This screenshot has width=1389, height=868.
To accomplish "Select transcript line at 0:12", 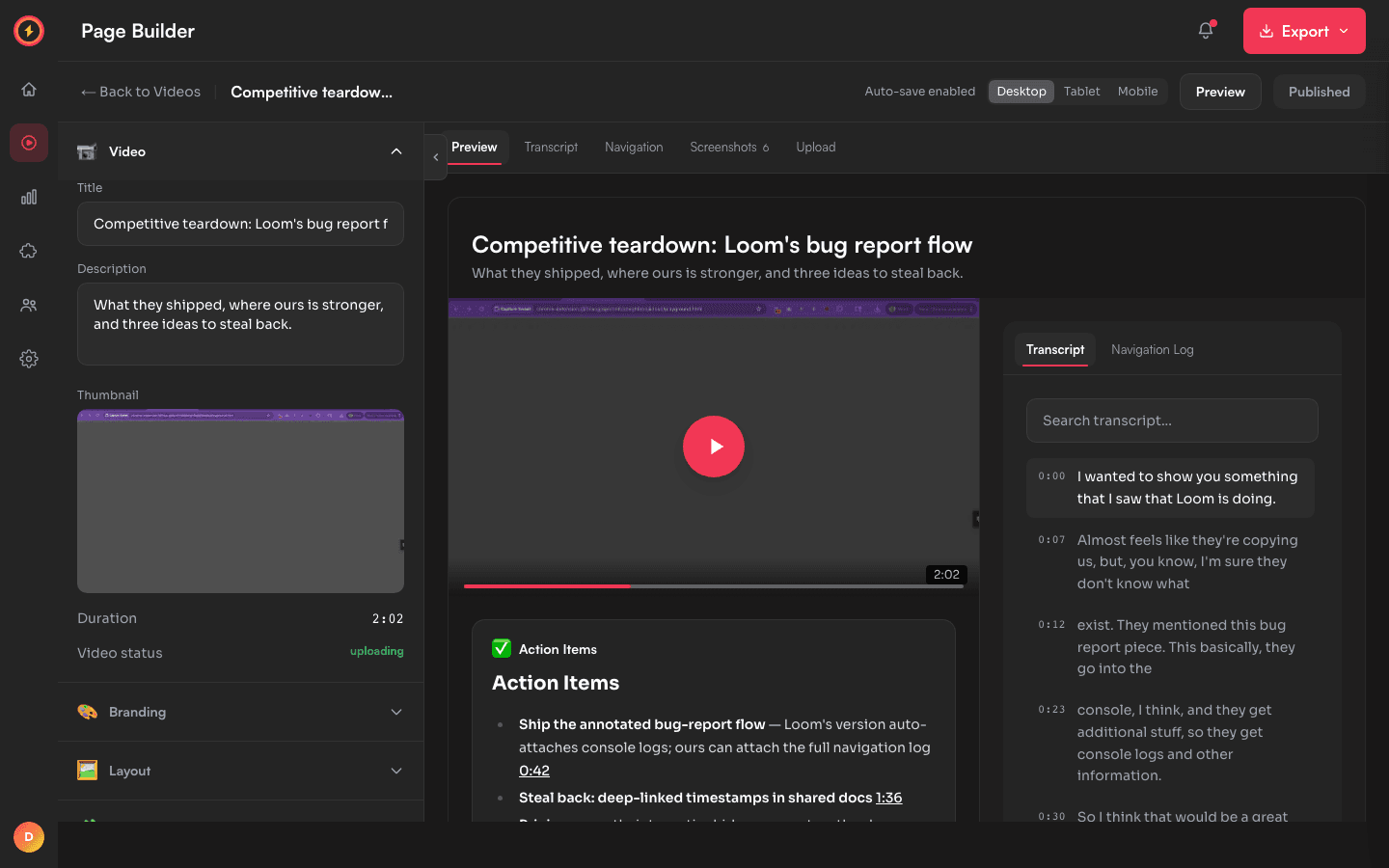I will tap(1170, 646).
